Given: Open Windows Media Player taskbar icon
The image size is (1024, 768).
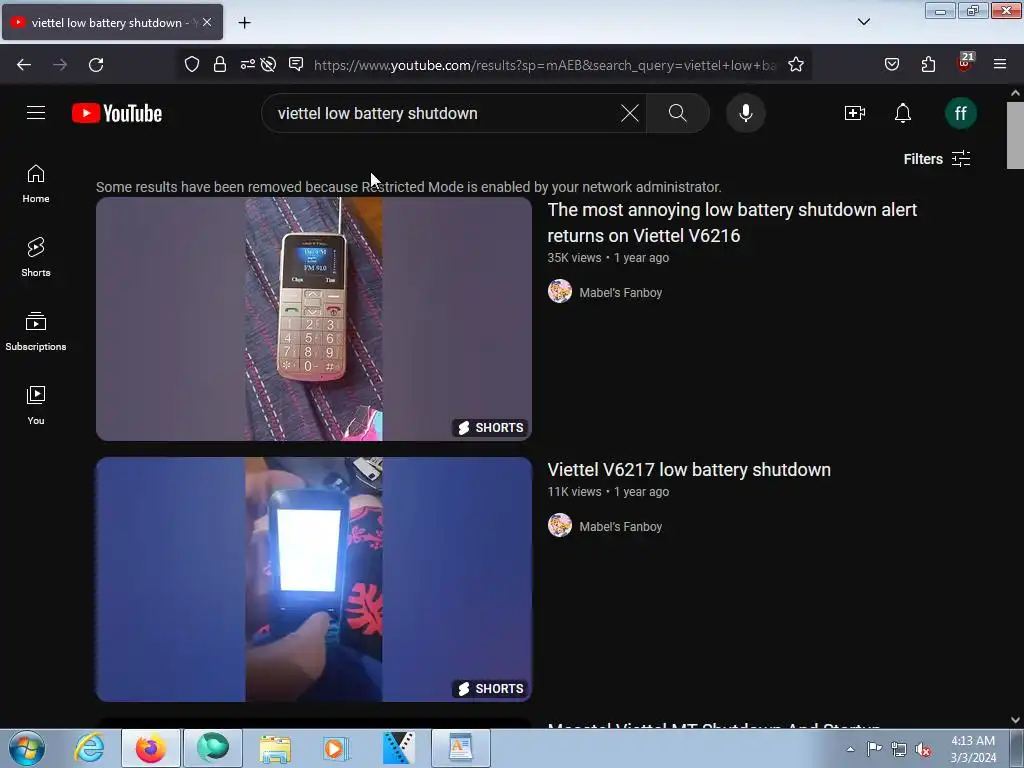Looking at the screenshot, I should (x=336, y=748).
